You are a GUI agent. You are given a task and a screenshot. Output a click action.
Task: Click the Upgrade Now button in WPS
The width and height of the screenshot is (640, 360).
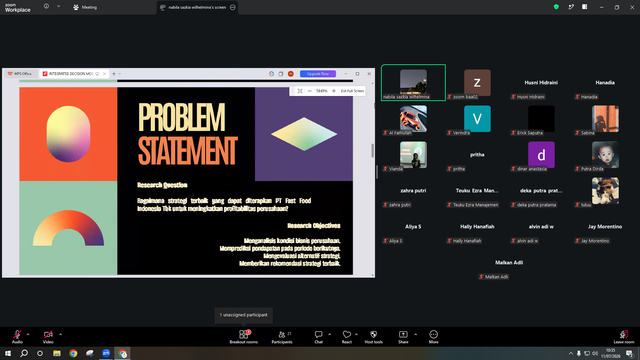[318, 74]
